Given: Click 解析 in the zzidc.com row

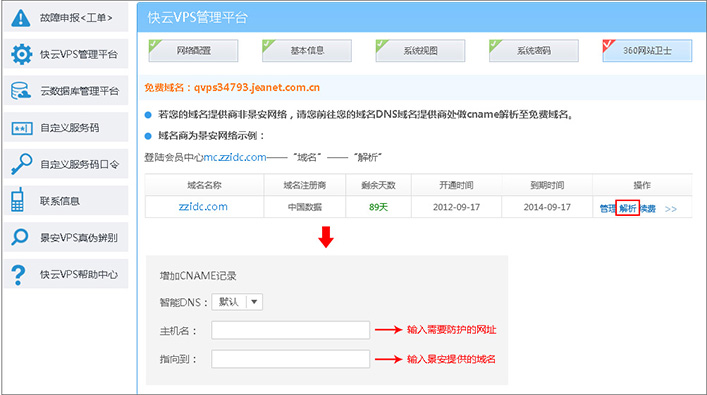Looking at the screenshot, I should (628, 208).
